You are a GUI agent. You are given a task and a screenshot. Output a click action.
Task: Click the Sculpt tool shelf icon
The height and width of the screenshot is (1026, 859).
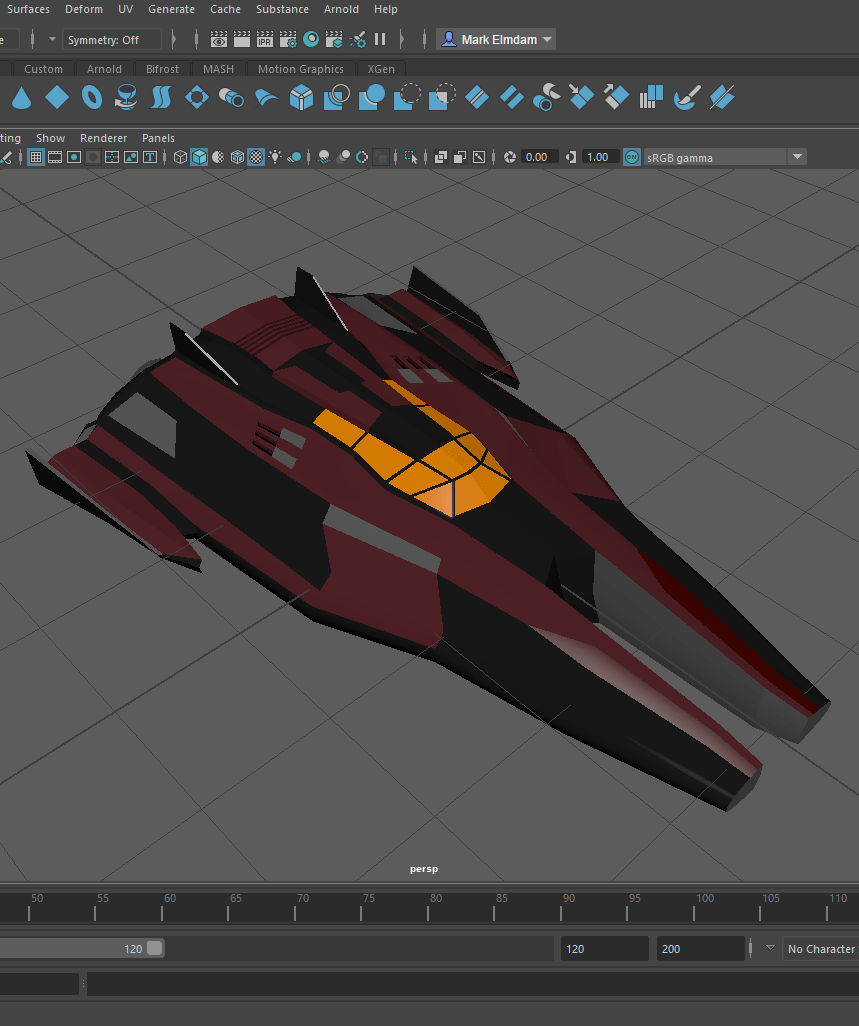coord(686,98)
